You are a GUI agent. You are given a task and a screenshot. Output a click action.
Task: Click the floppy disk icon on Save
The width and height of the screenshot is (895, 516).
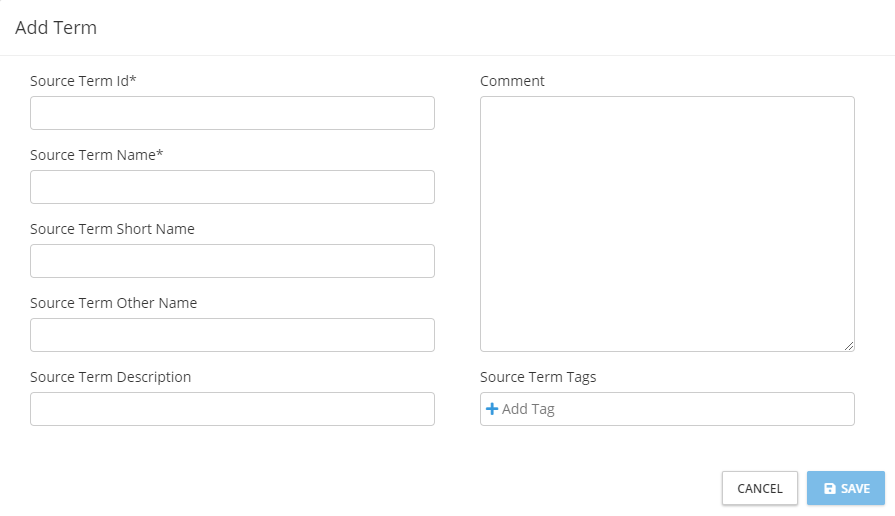point(829,489)
